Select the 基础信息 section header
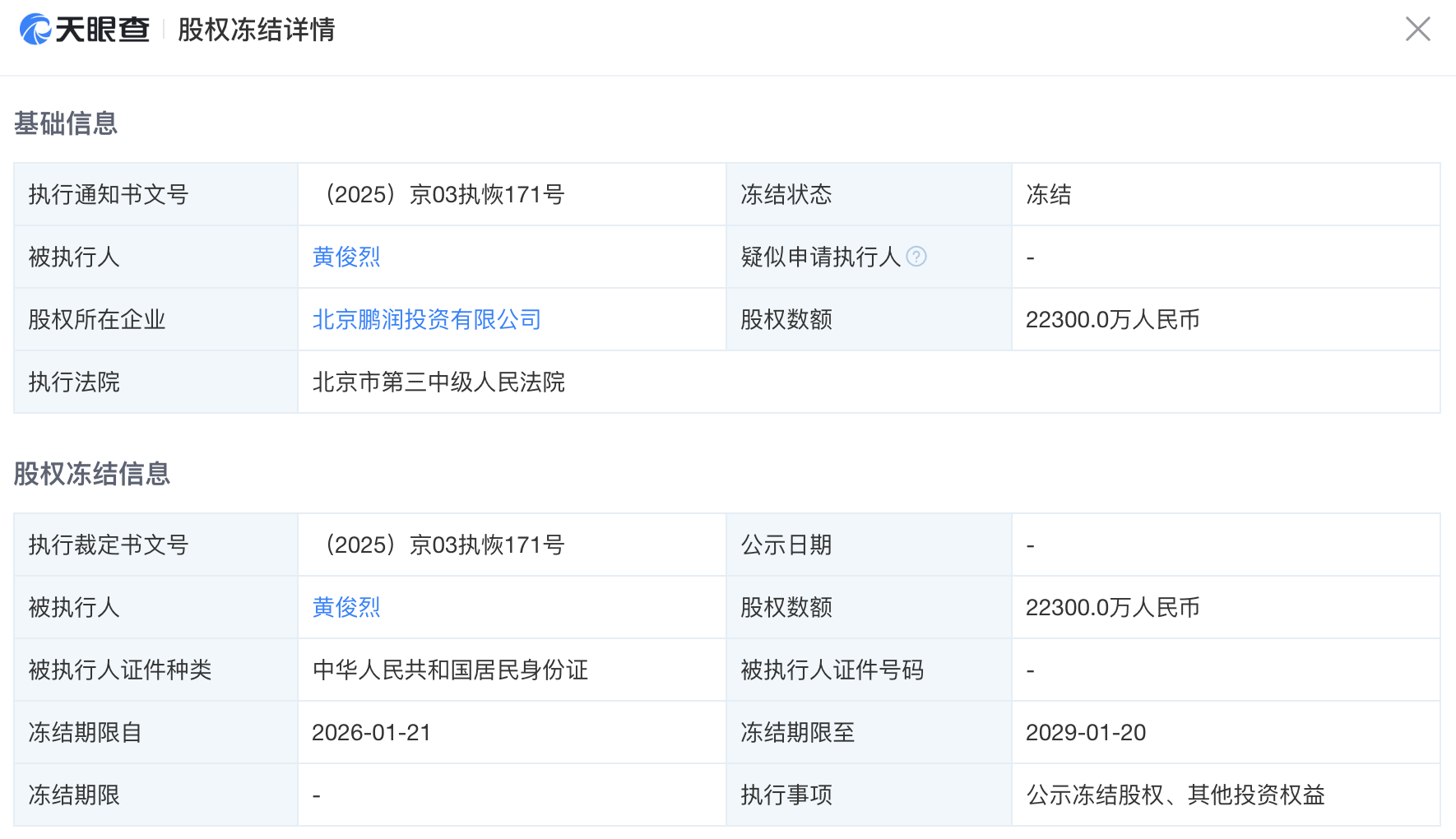 (66, 123)
